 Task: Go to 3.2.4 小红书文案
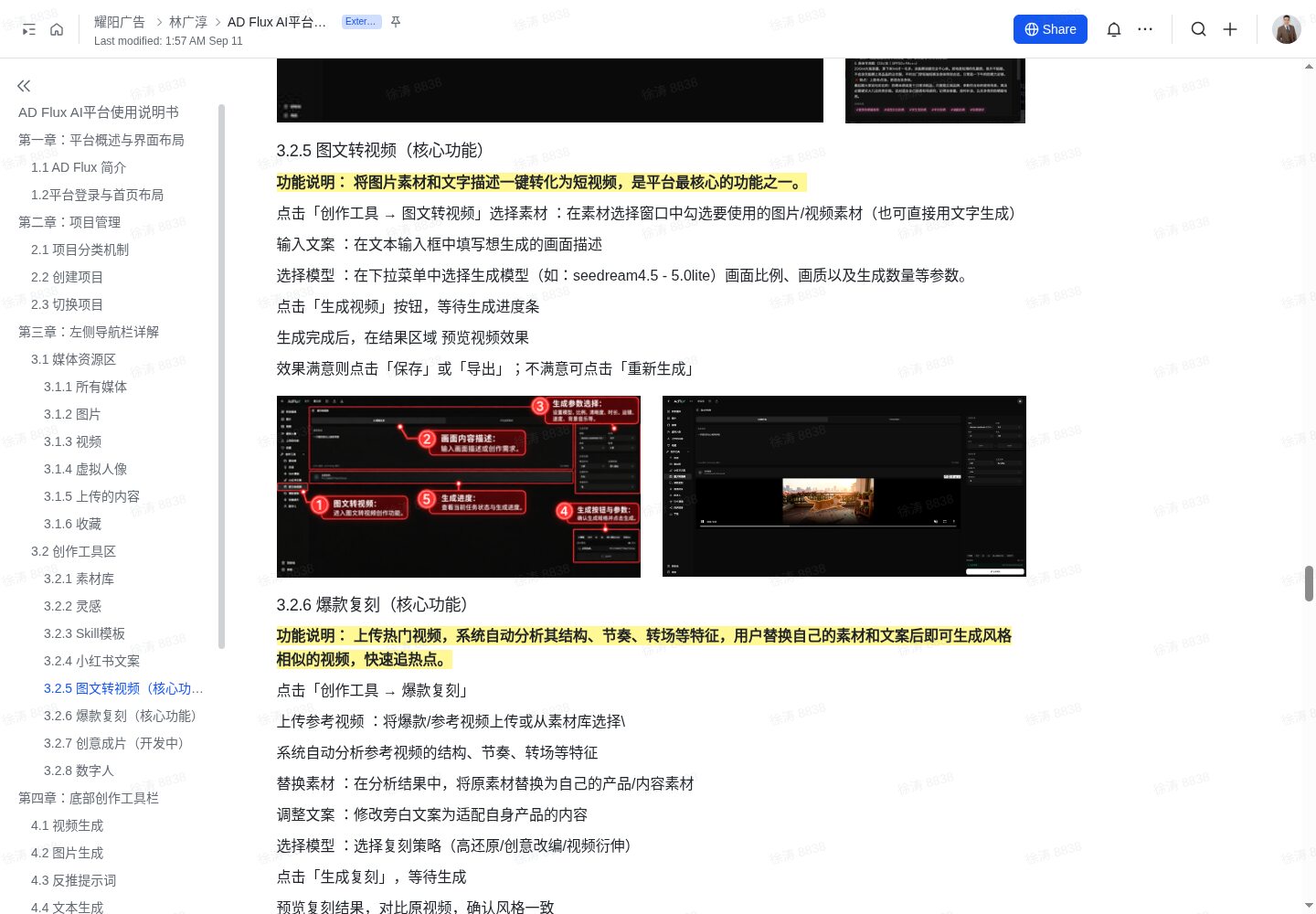pyautogui.click(x=91, y=661)
